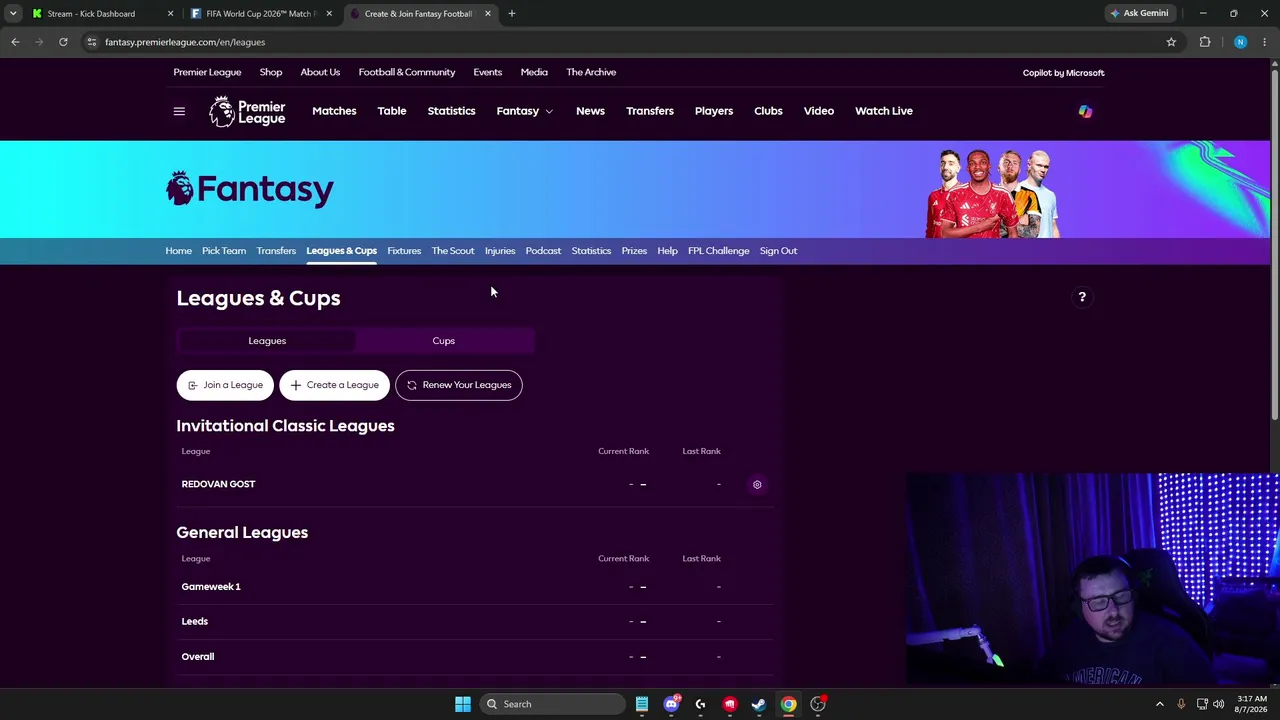The image size is (1280, 720).
Task: Open Discord from the taskbar
Action: tap(671, 704)
